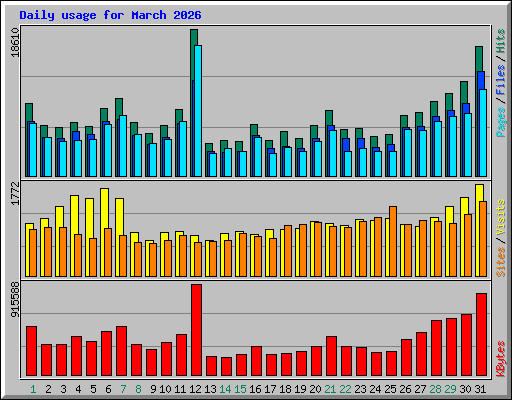Select the day 4 label on x-axis
This screenshot has height=400, width=512.
tap(78, 389)
